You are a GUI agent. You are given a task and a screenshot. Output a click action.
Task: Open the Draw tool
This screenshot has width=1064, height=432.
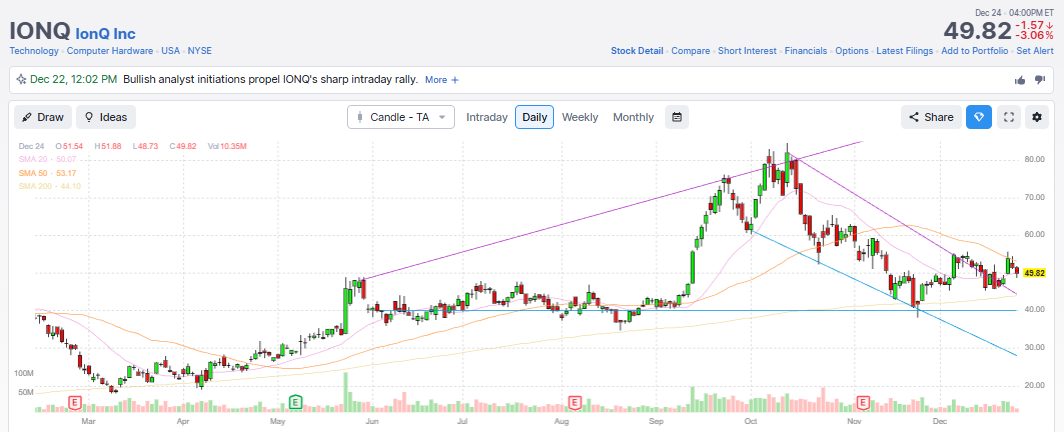point(43,117)
